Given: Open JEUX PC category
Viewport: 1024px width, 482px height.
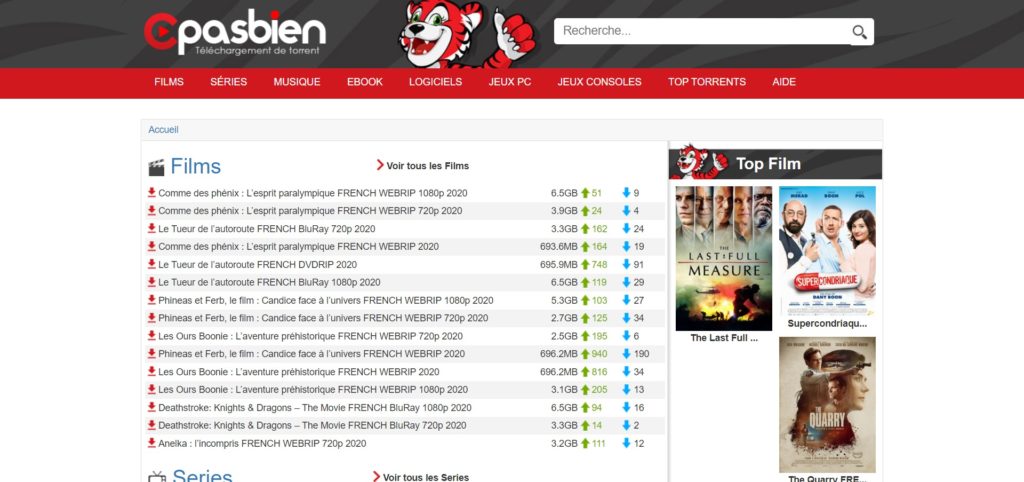Looking at the screenshot, I should pyautogui.click(x=510, y=82).
